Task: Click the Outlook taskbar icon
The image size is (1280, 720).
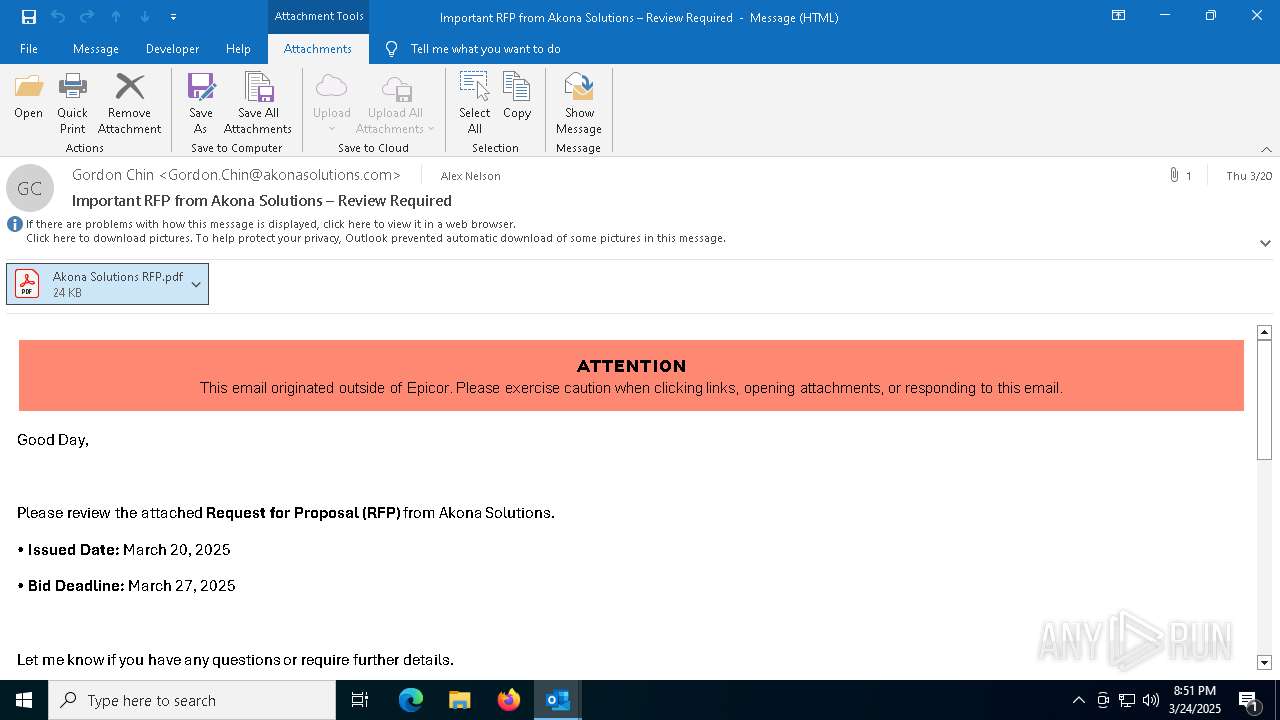Action: (558, 700)
